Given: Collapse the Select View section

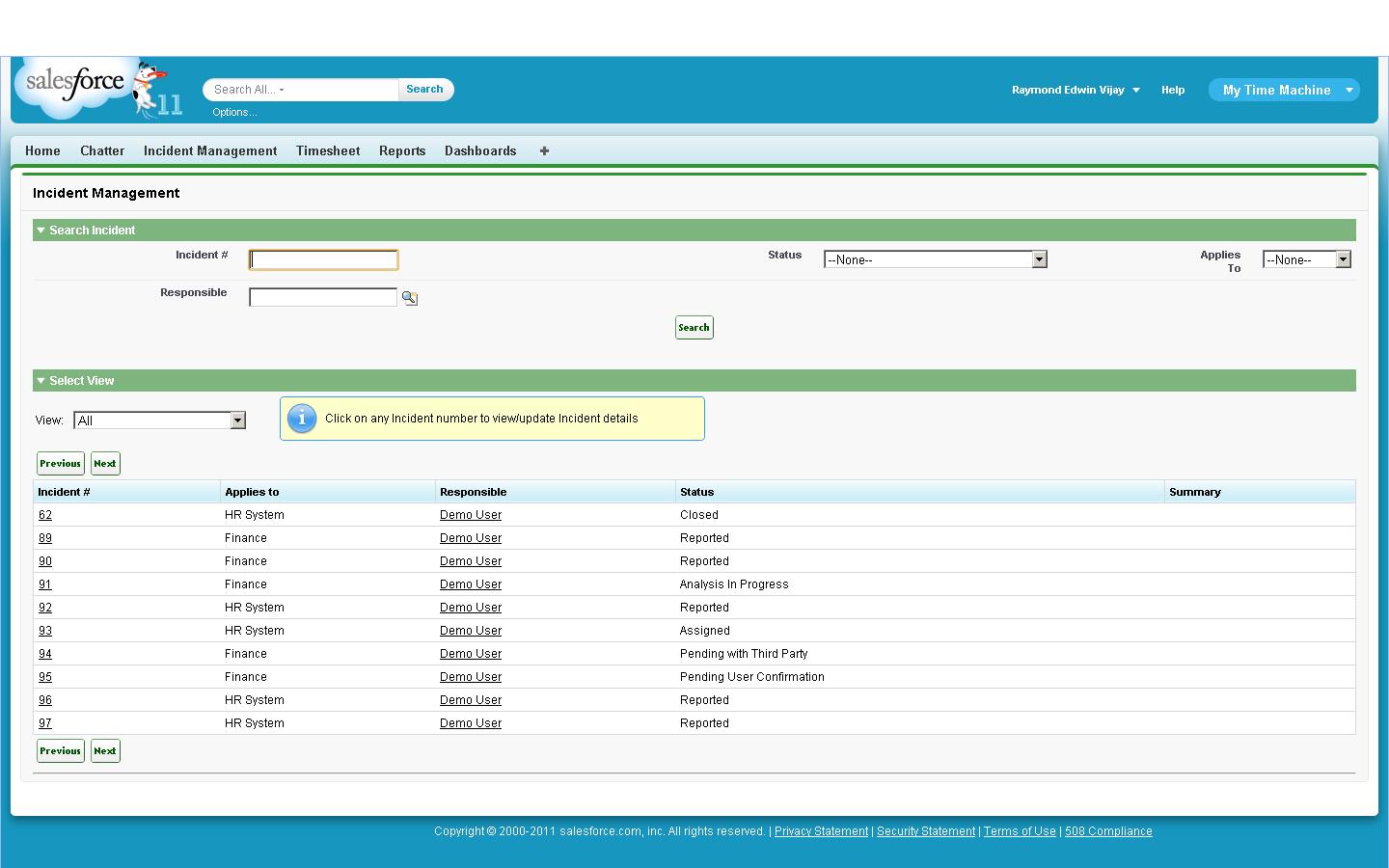Looking at the screenshot, I should 41,380.
